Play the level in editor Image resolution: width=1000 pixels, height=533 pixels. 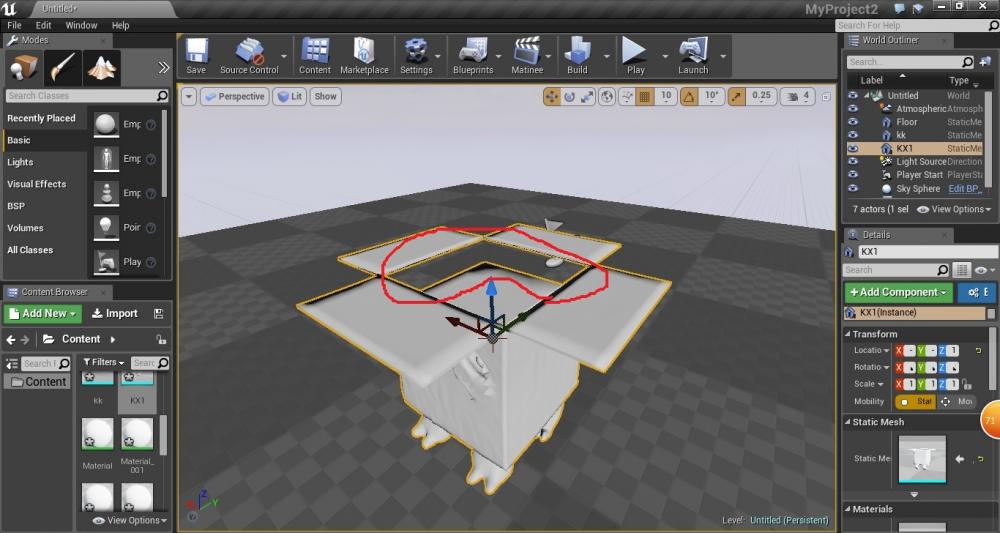[635, 56]
